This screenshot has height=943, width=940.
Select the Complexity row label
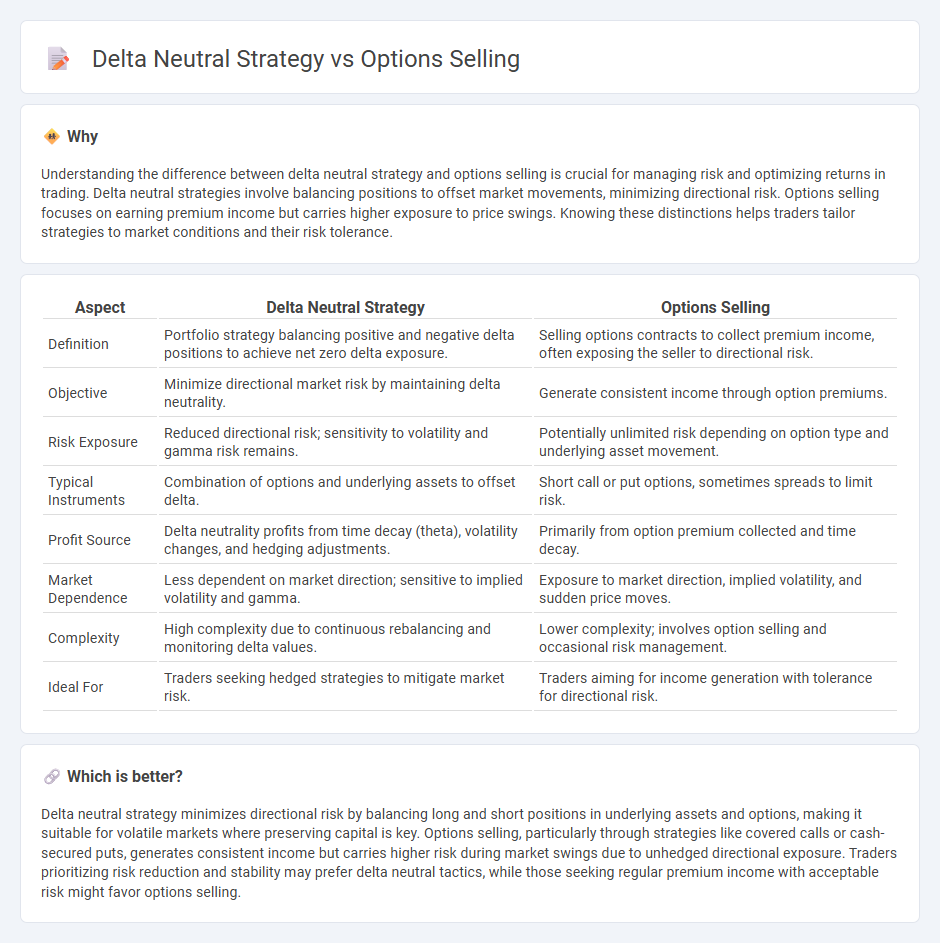click(x=84, y=638)
